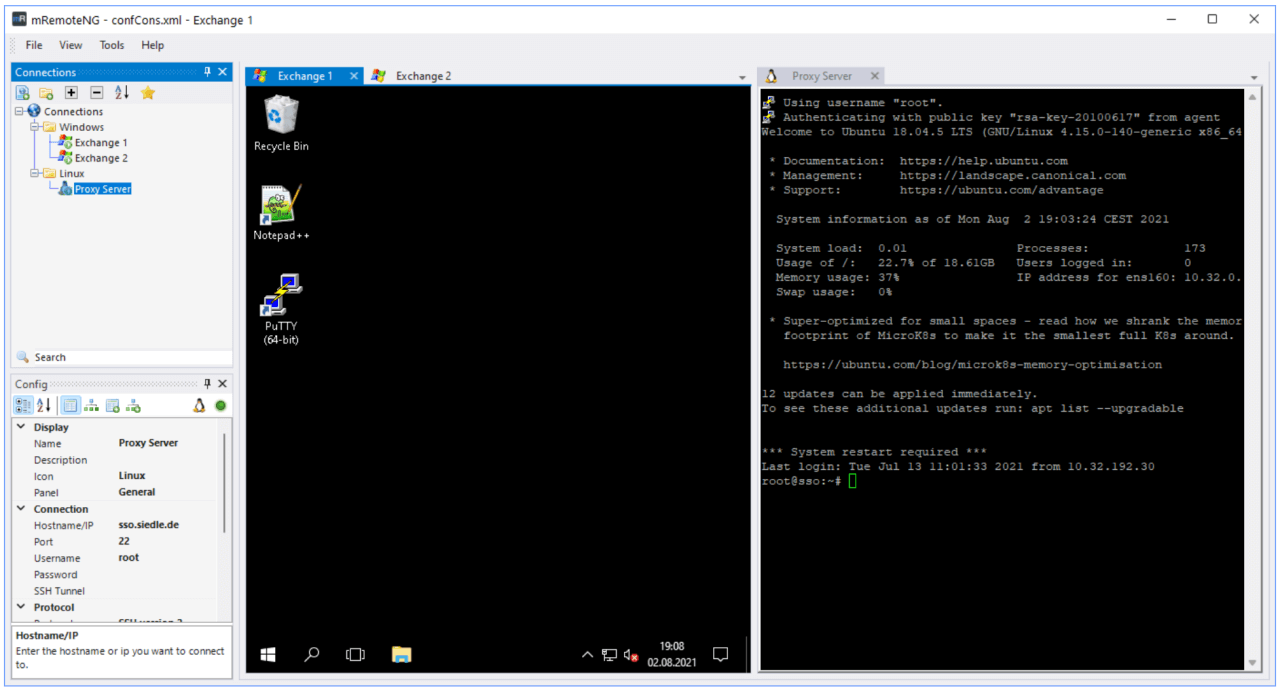Click the Expand All plus icon
The height and width of the screenshot is (691, 1280).
pyautogui.click(x=71, y=92)
